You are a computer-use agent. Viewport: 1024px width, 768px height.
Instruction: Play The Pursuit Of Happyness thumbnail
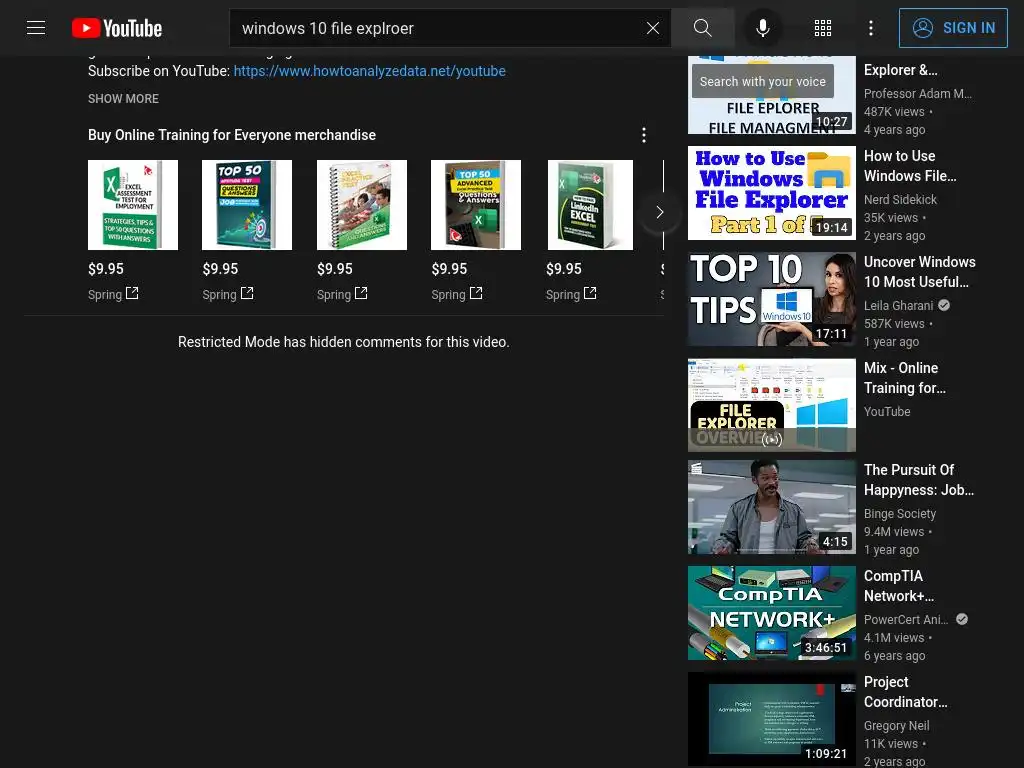772,507
